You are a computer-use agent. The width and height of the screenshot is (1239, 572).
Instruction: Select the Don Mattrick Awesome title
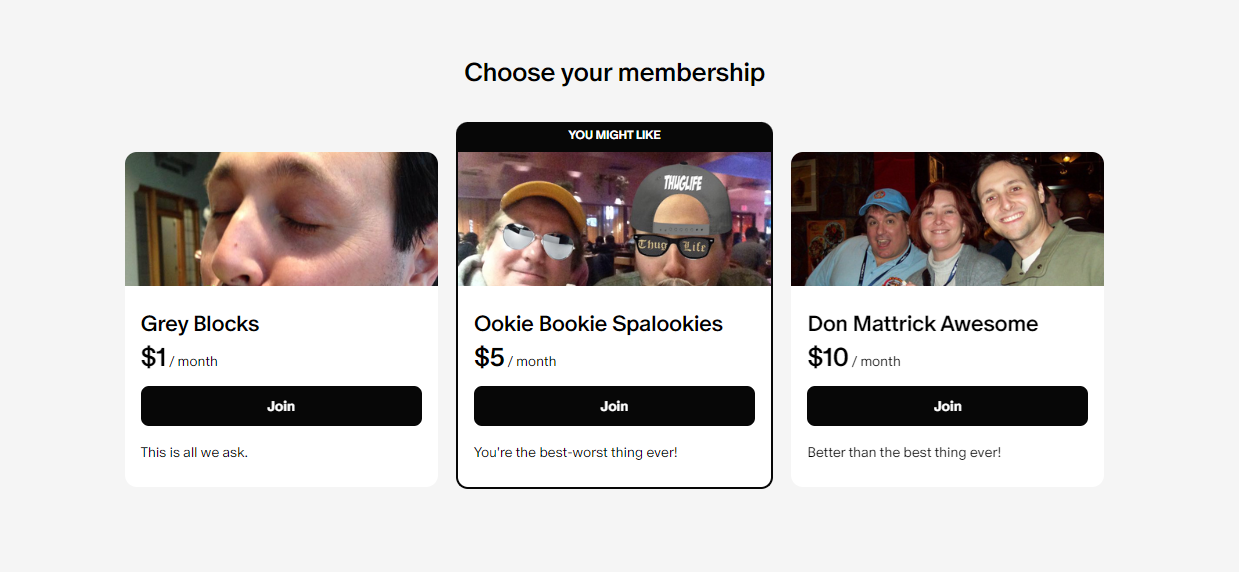[x=923, y=324]
